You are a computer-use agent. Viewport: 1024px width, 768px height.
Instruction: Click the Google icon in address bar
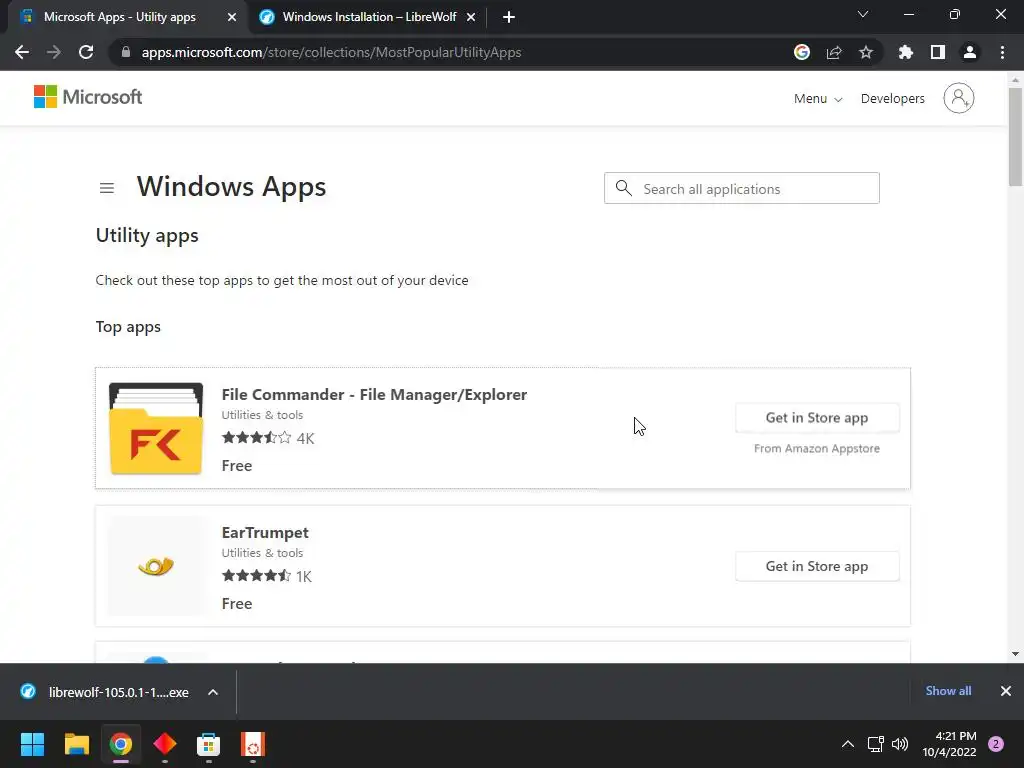tap(802, 52)
